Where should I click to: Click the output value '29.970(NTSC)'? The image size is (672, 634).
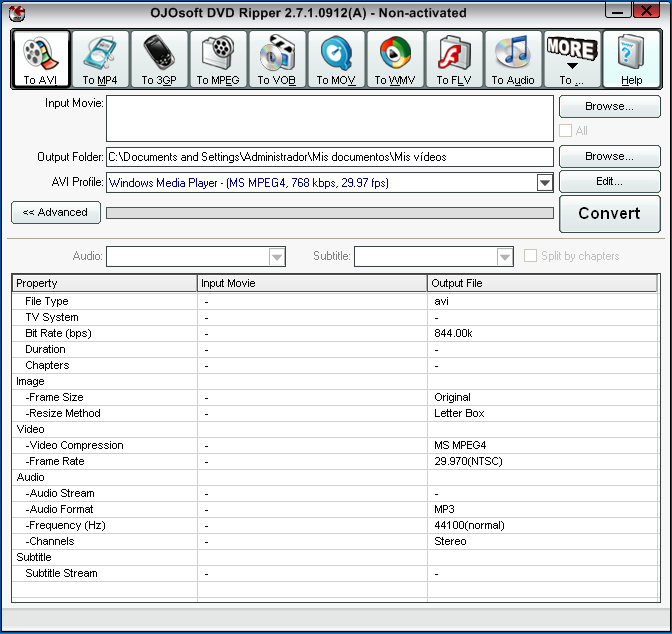468,462
